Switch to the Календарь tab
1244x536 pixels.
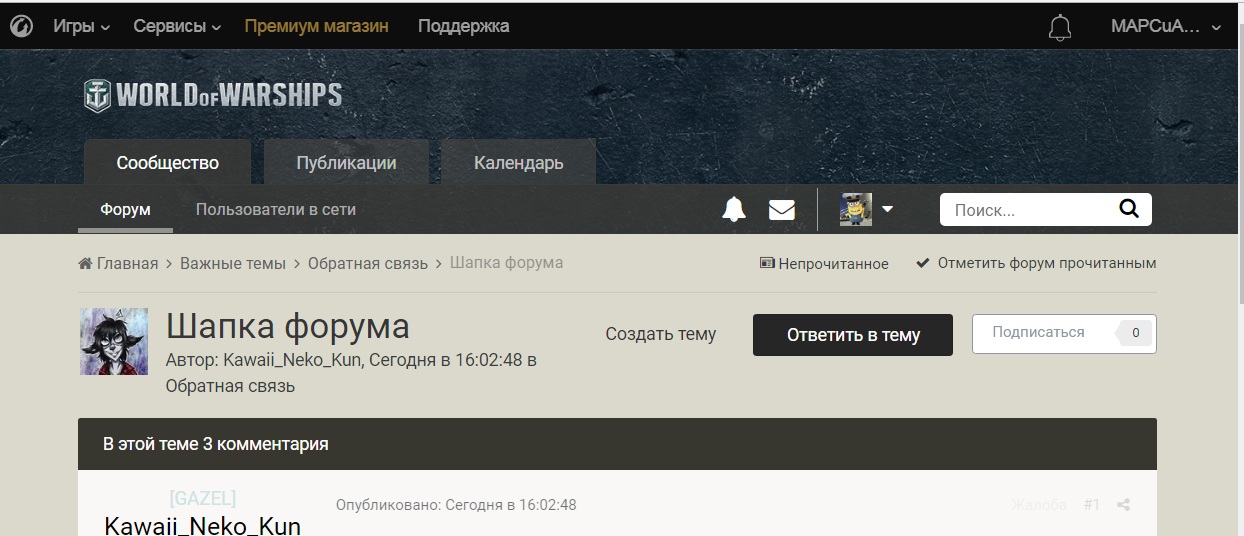point(518,162)
